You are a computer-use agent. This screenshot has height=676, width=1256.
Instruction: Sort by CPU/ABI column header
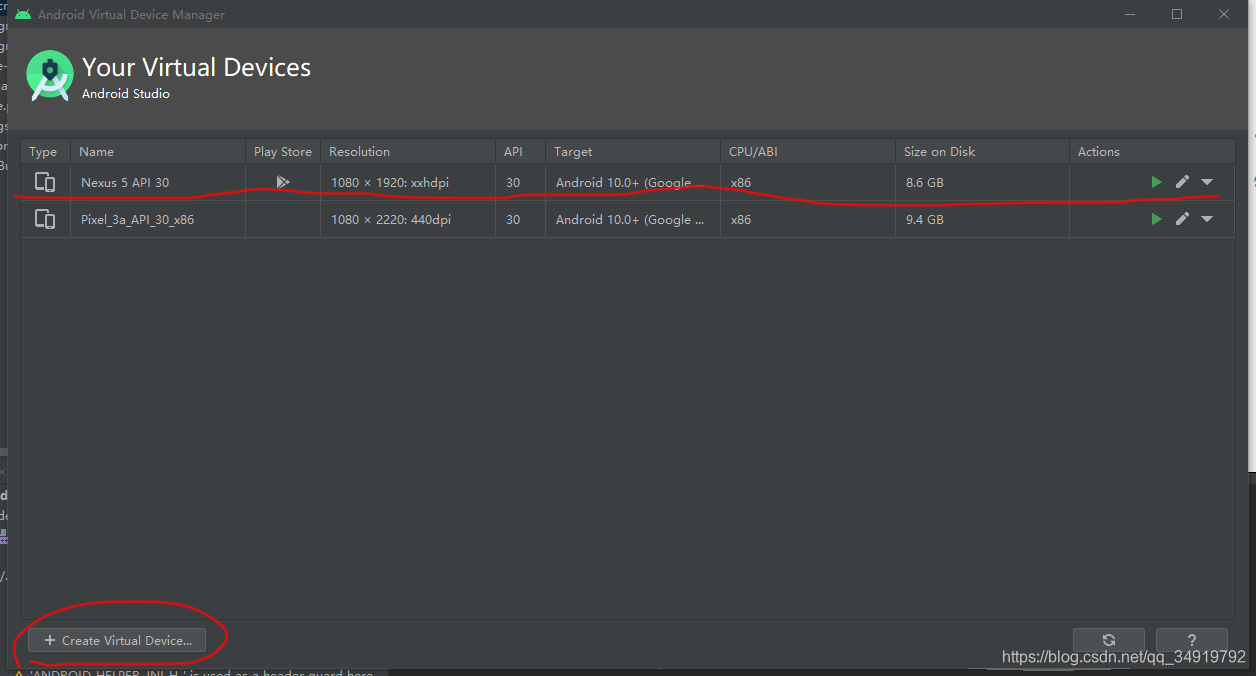(x=808, y=151)
